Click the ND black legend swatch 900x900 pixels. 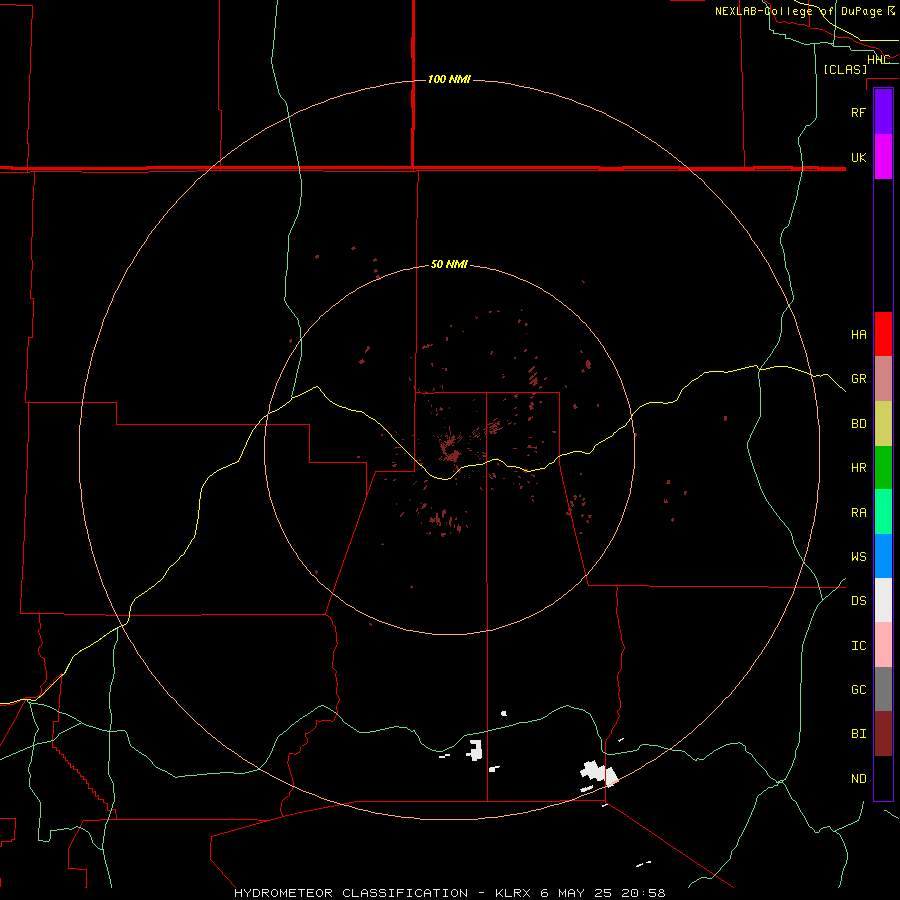coord(883,778)
